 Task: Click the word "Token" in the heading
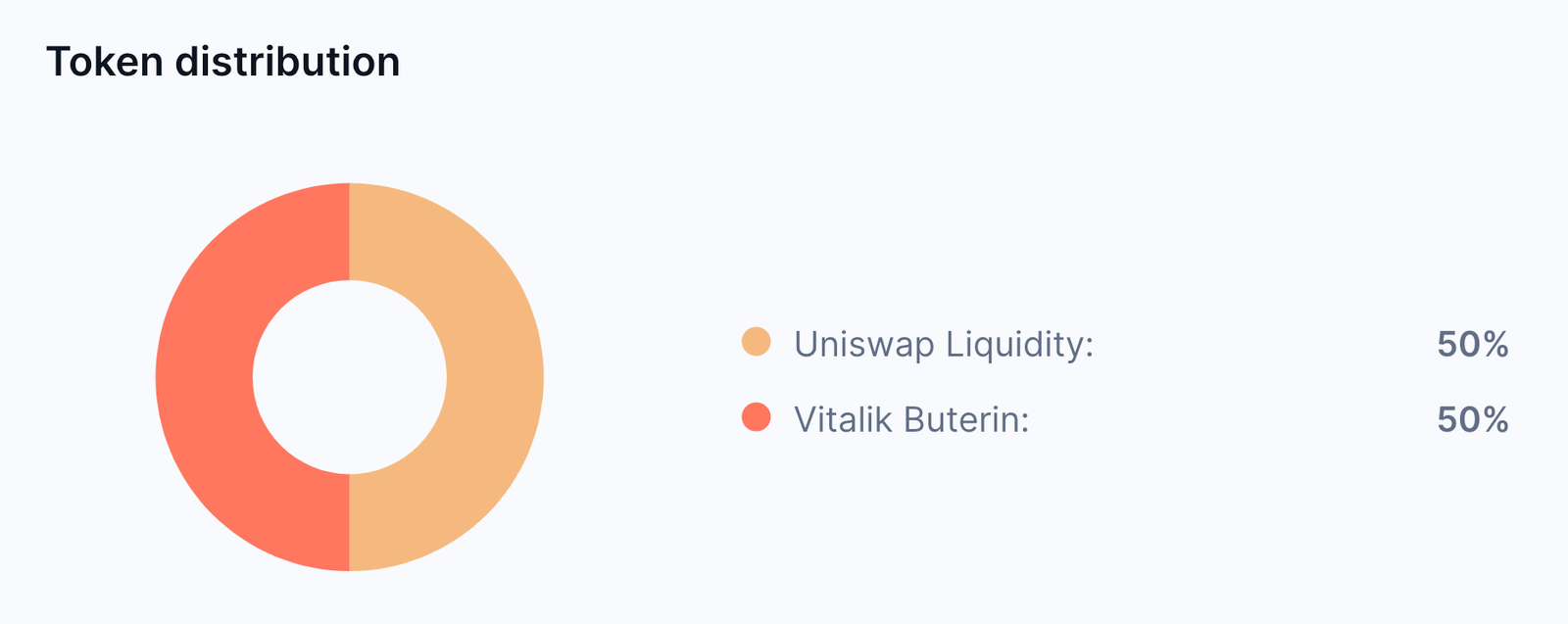pos(104,63)
